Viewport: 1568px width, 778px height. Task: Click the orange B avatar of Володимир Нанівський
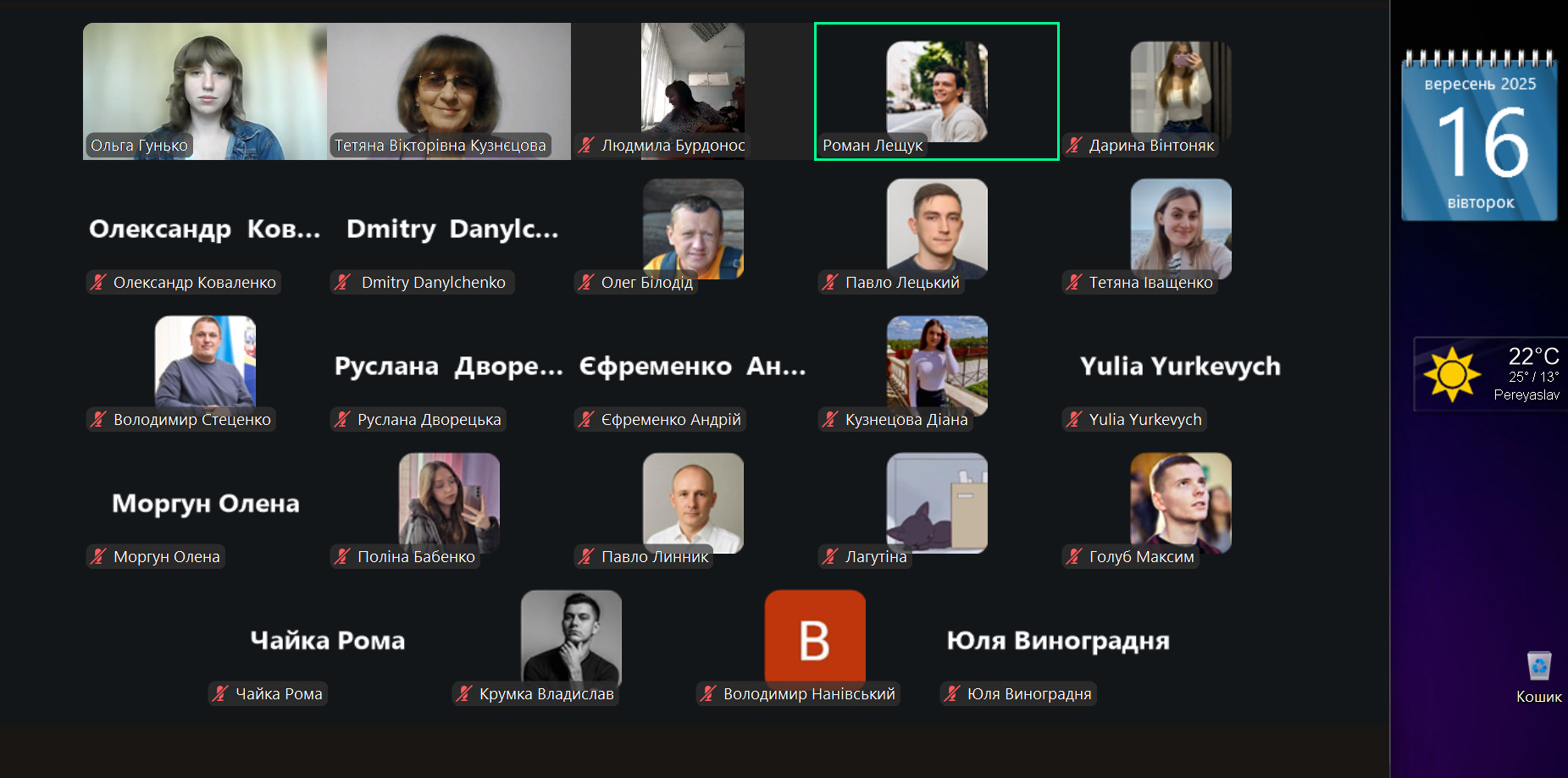815,638
